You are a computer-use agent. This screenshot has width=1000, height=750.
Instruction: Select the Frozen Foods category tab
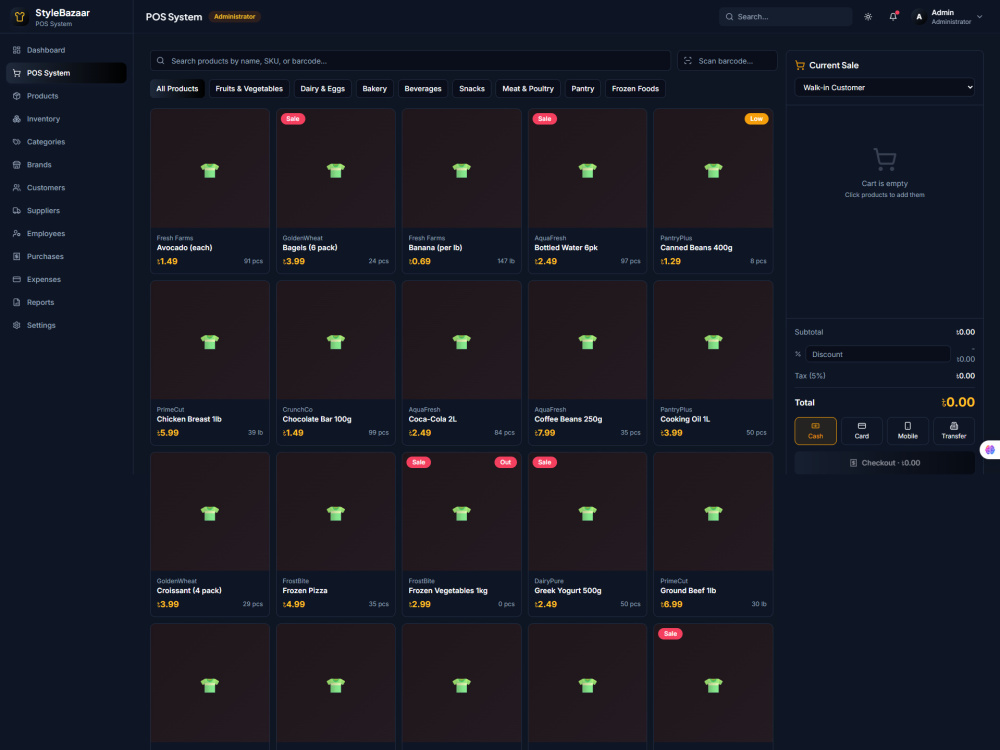(x=635, y=89)
